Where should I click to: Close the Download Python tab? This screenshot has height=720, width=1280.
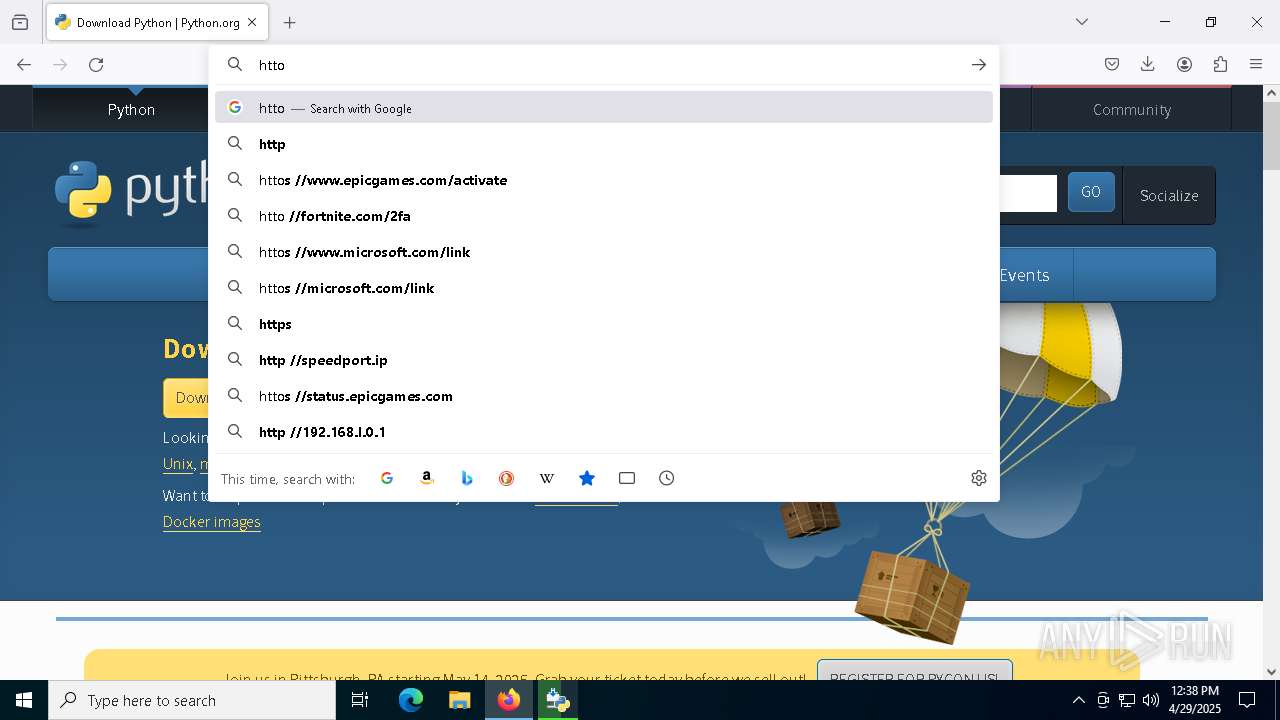pyautogui.click(x=252, y=22)
